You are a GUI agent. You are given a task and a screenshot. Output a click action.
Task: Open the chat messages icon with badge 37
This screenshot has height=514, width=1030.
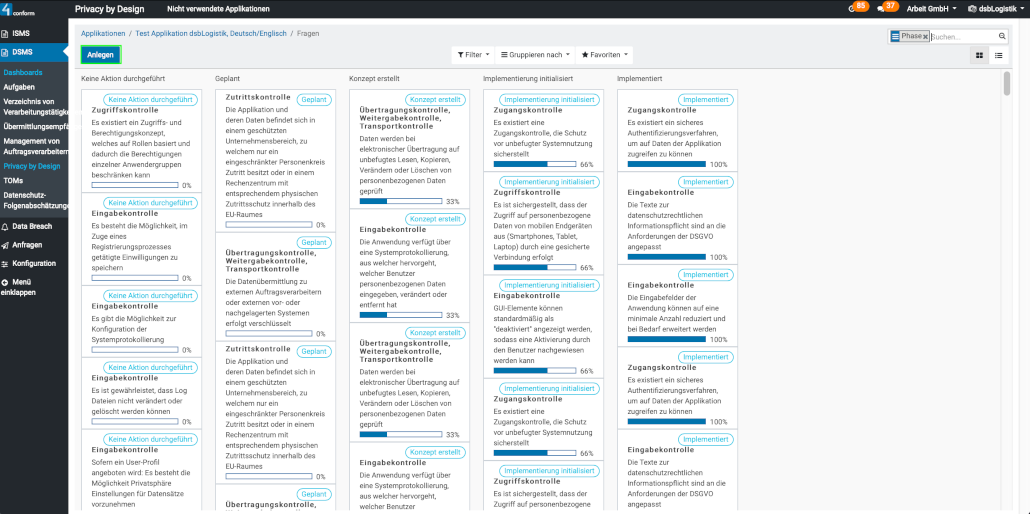point(885,8)
